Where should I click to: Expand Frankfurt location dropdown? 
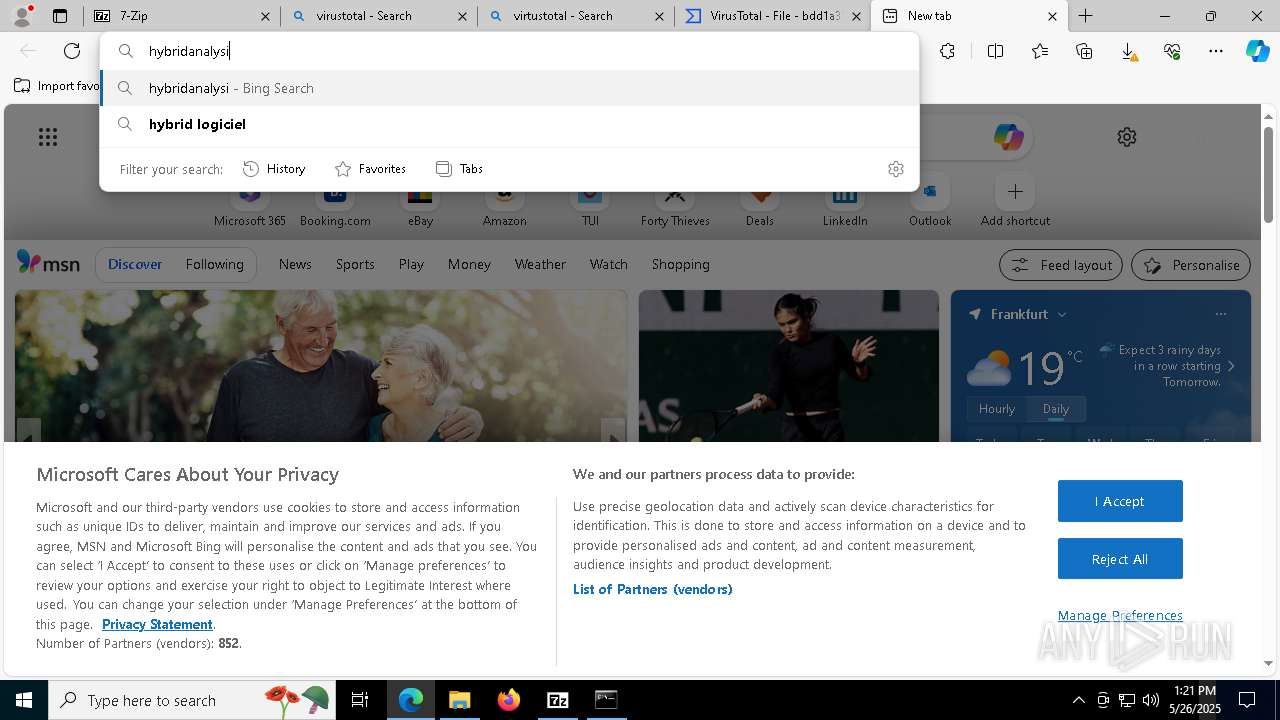[x=1062, y=314]
